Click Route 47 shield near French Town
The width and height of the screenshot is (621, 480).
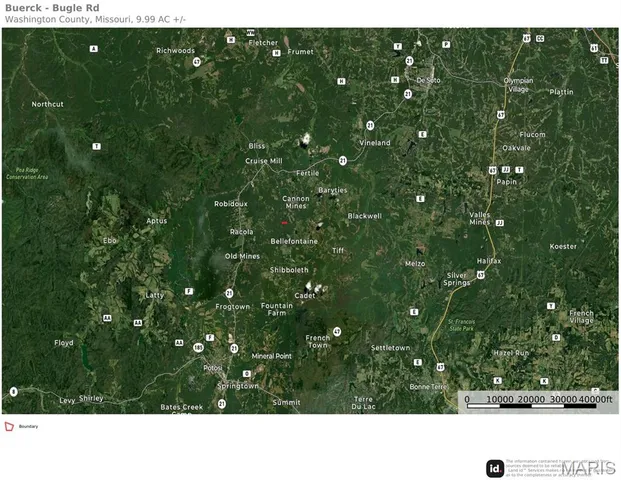click(x=337, y=331)
